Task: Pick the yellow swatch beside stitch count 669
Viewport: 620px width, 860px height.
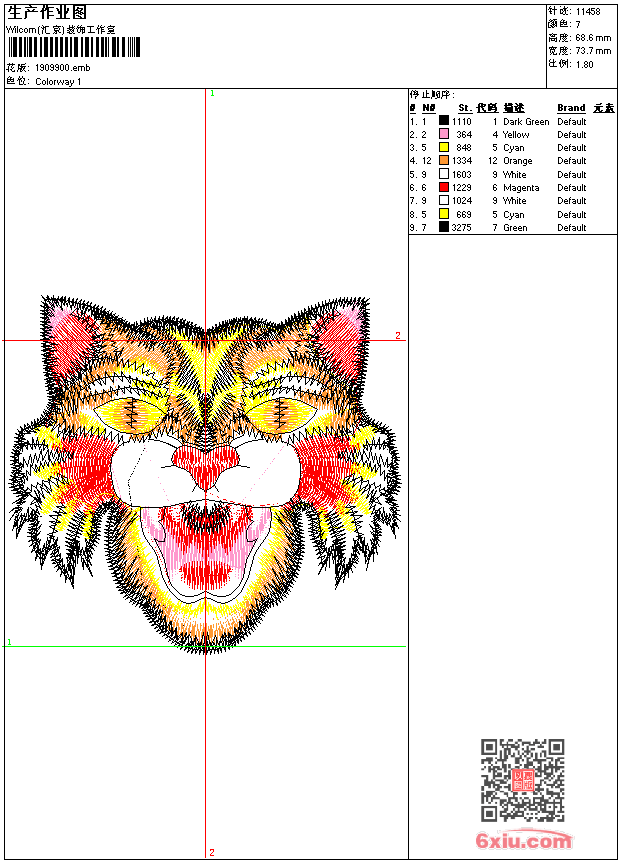Action: tap(444, 214)
